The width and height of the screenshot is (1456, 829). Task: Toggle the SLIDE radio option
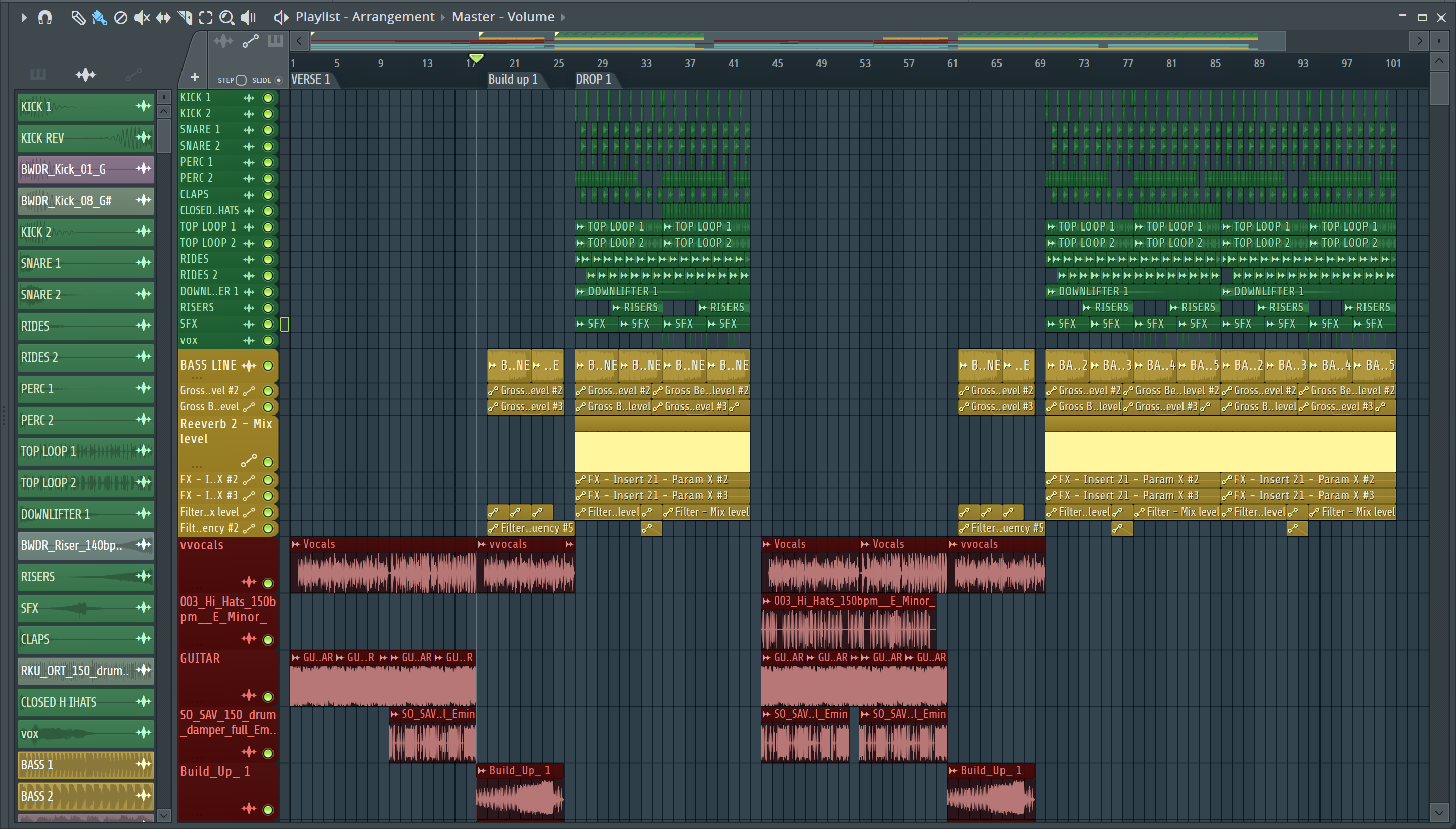(x=279, y=80)
